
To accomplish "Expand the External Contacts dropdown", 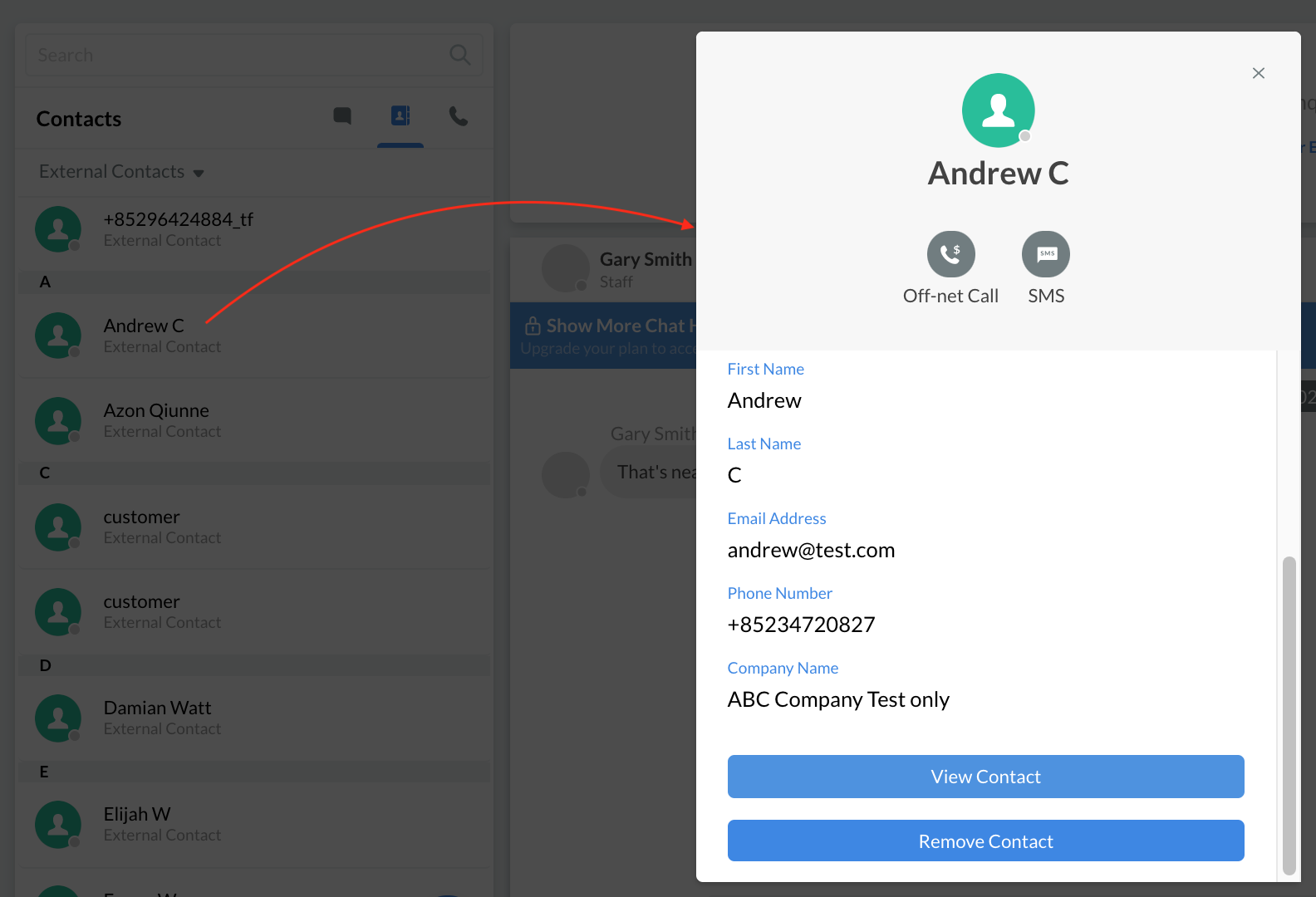I will [121, 172].
